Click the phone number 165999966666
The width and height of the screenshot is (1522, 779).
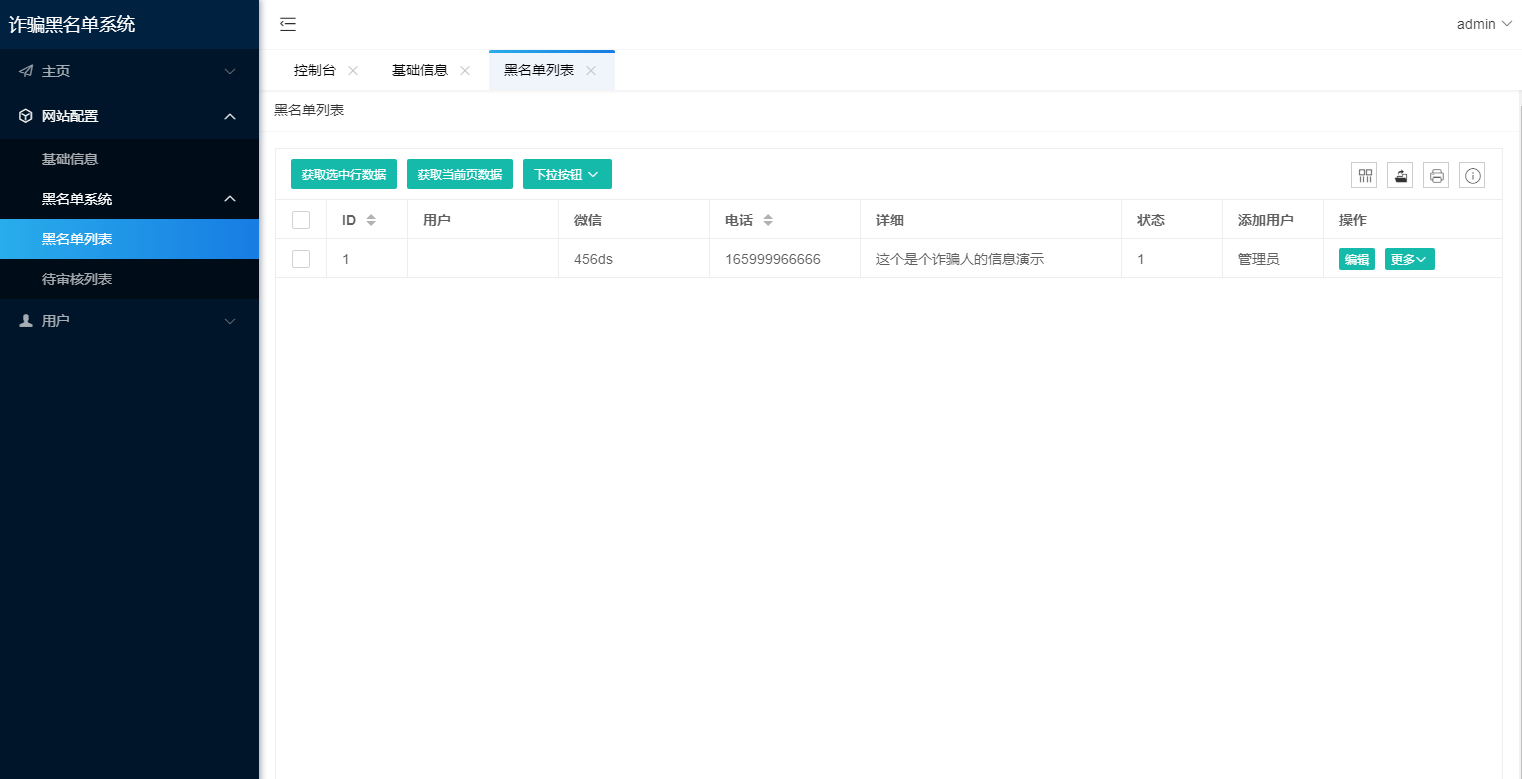click(773, 259)
